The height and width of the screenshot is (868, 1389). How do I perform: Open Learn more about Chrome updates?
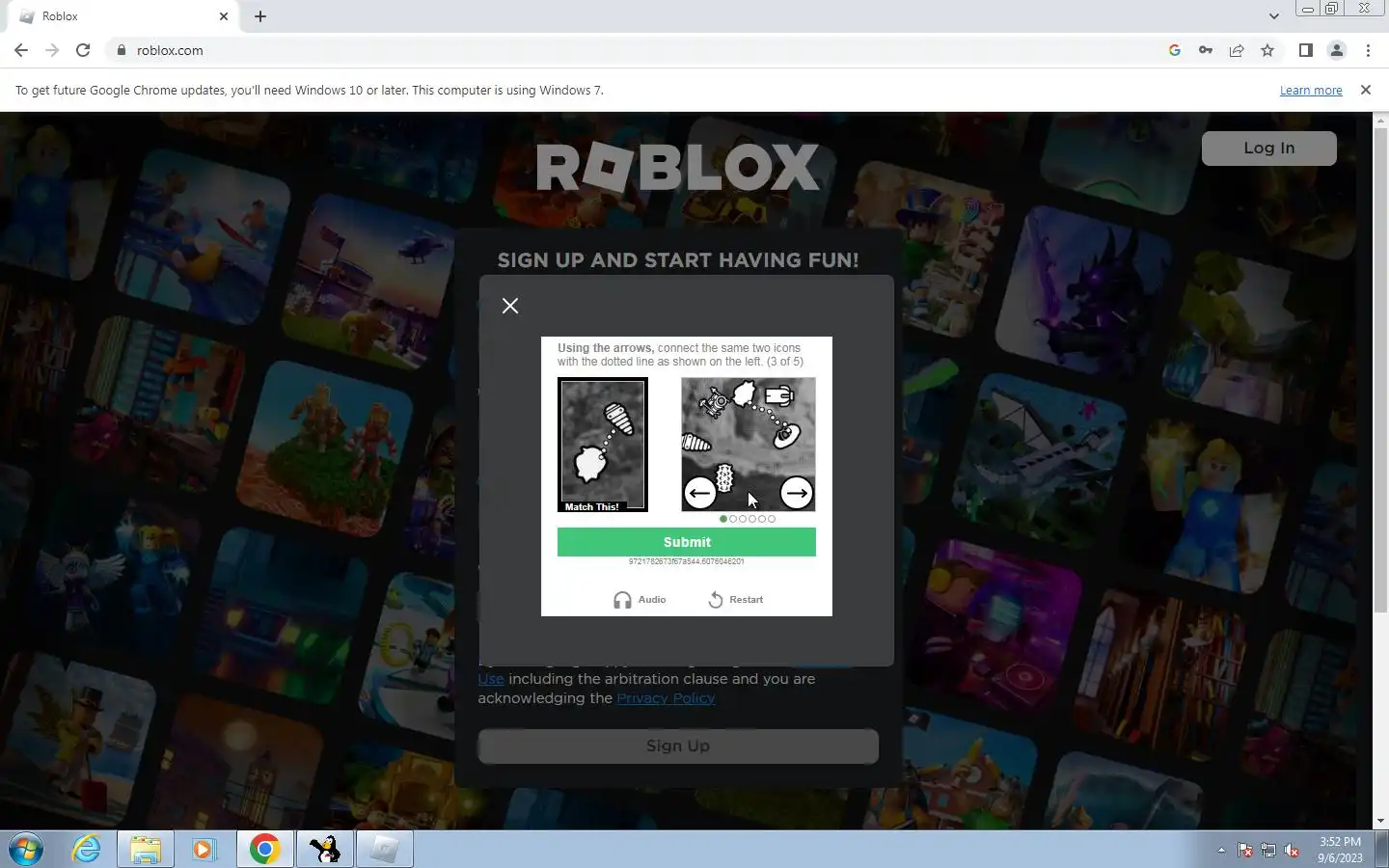[1311, 91]
